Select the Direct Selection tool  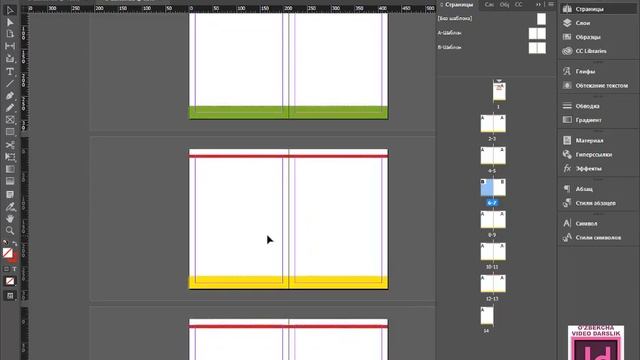(x=10, y=22)
